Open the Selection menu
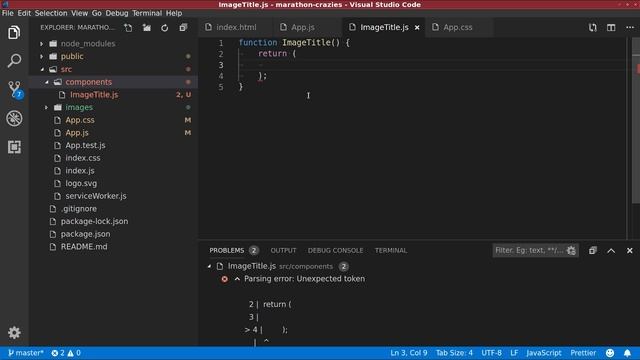This screenshot has width=640, height=360. click(51, 13)
